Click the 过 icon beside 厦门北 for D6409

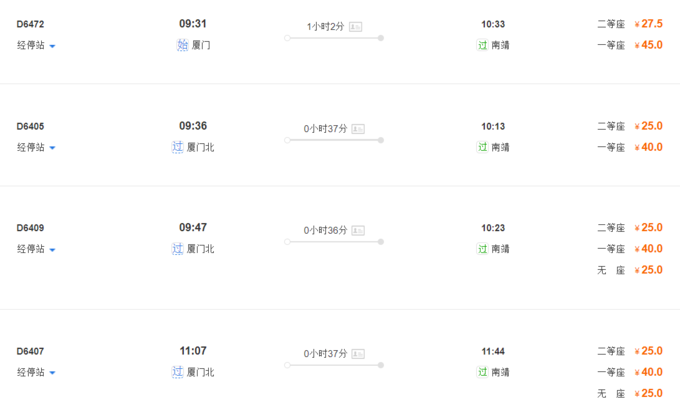coord(178,249)
